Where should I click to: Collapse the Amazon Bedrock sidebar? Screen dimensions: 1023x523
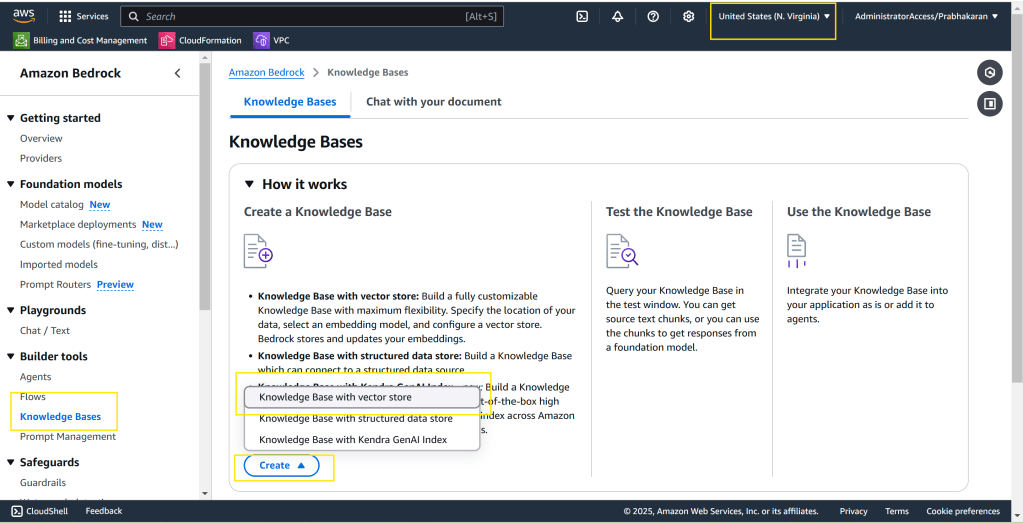pyautogui.click(x=177, y=73)
